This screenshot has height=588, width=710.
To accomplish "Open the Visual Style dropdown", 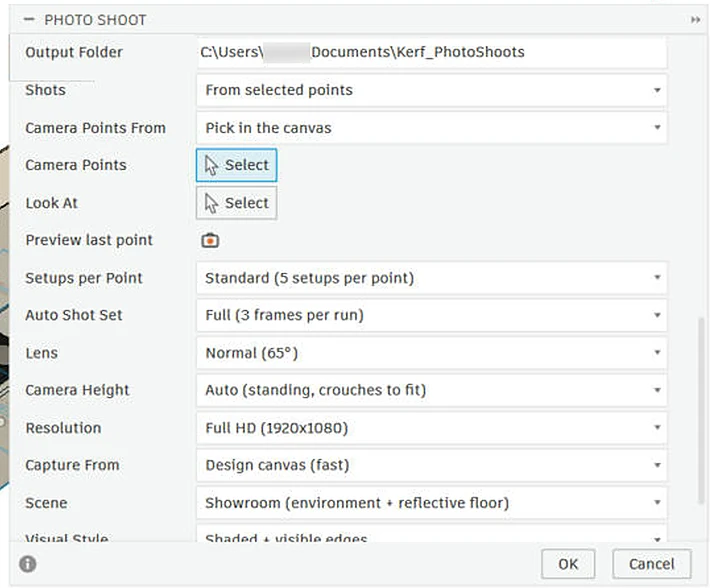I will tap(432, 534).
